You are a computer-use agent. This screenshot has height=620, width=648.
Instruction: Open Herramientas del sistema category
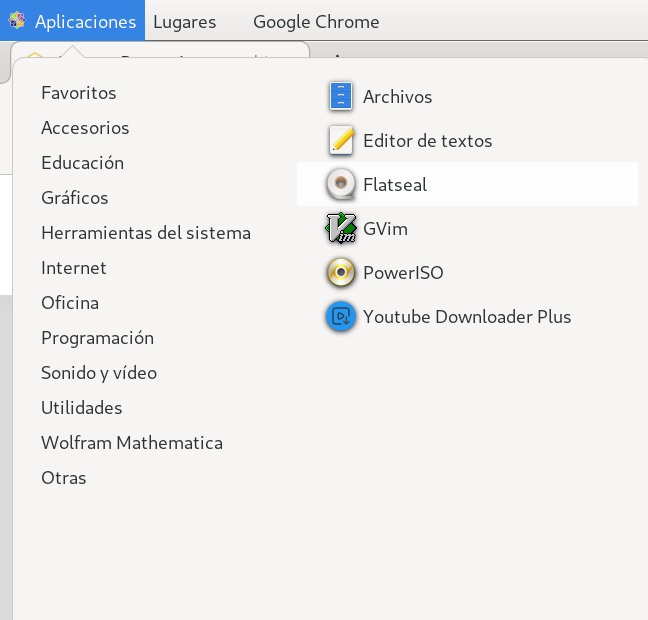[x=146, y=233]
